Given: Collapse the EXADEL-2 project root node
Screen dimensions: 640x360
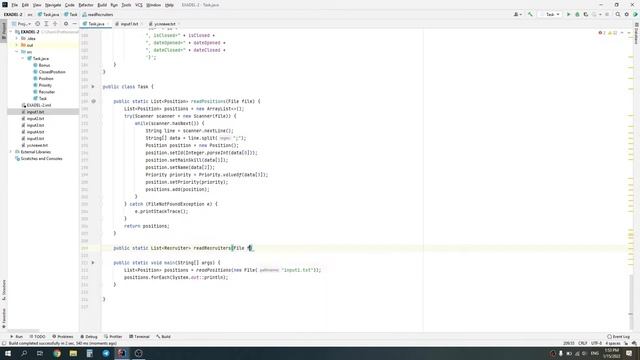Looking at the screenshot, I should tap(11, 31).
